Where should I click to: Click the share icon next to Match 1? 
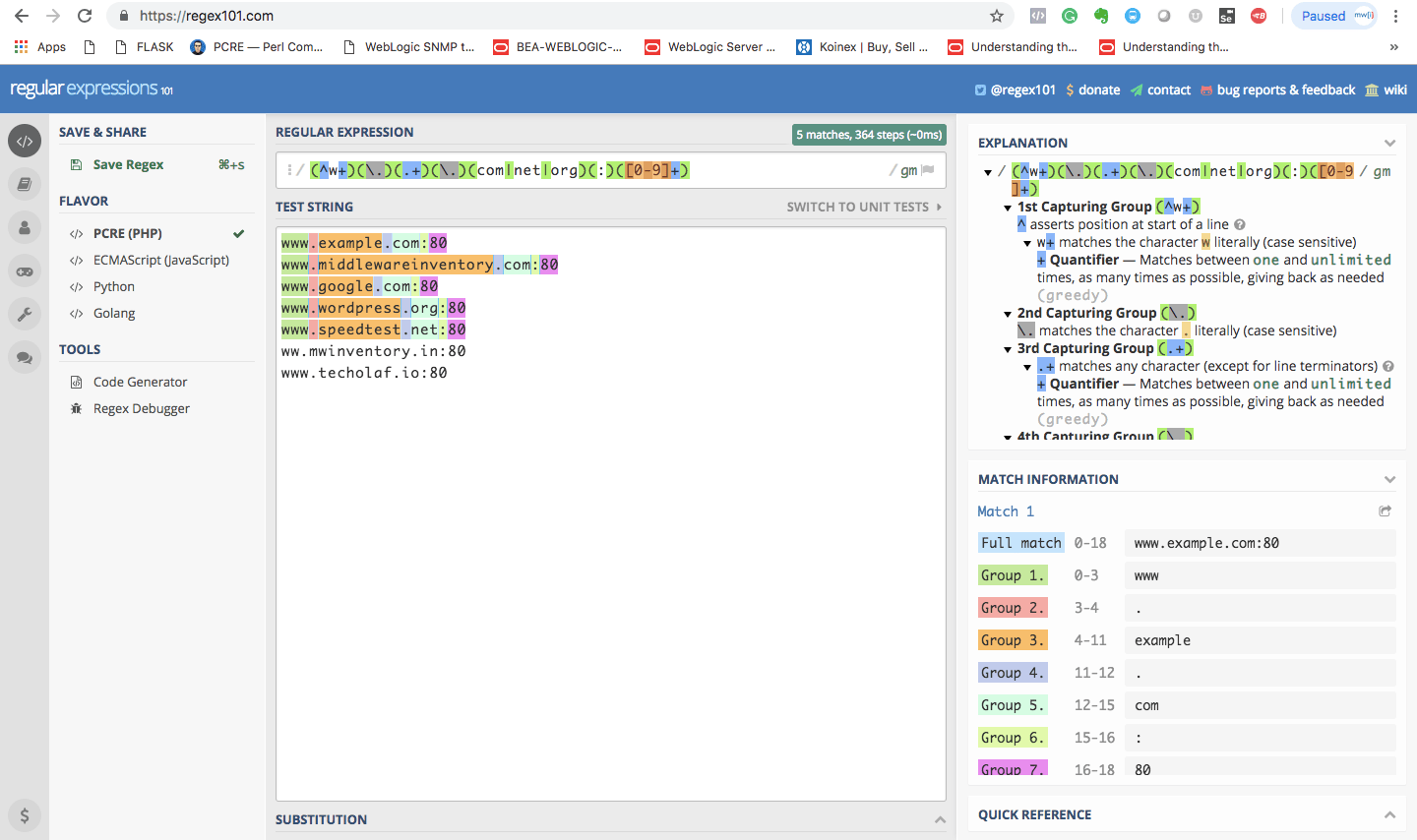(x=1385, y=510)
